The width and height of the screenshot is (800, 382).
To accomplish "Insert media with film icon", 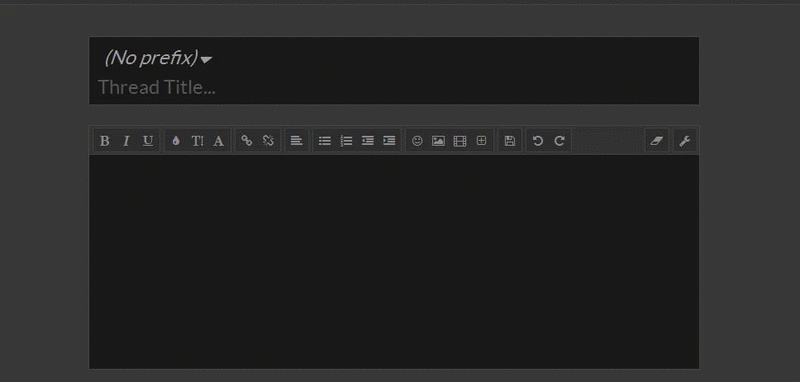I will (460, 141).
